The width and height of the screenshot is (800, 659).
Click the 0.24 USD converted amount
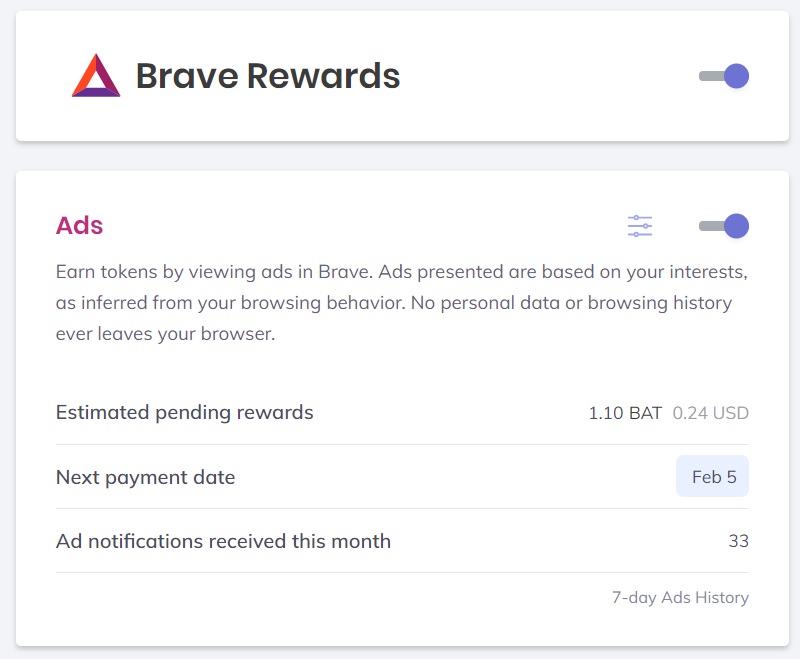point(710,413)
